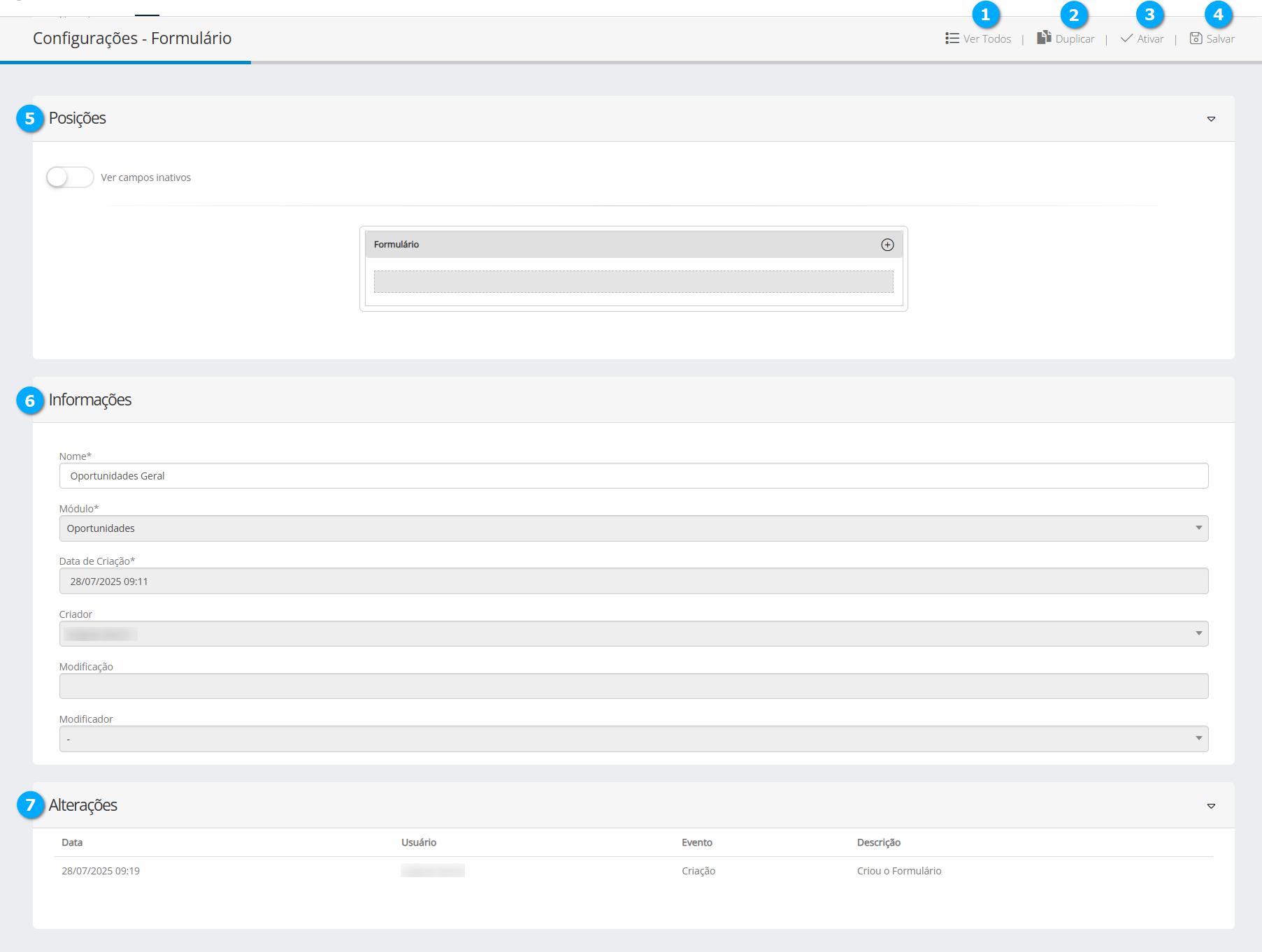
Task: Click numbered badge 5 beside Posições
Action: (30, 119)
